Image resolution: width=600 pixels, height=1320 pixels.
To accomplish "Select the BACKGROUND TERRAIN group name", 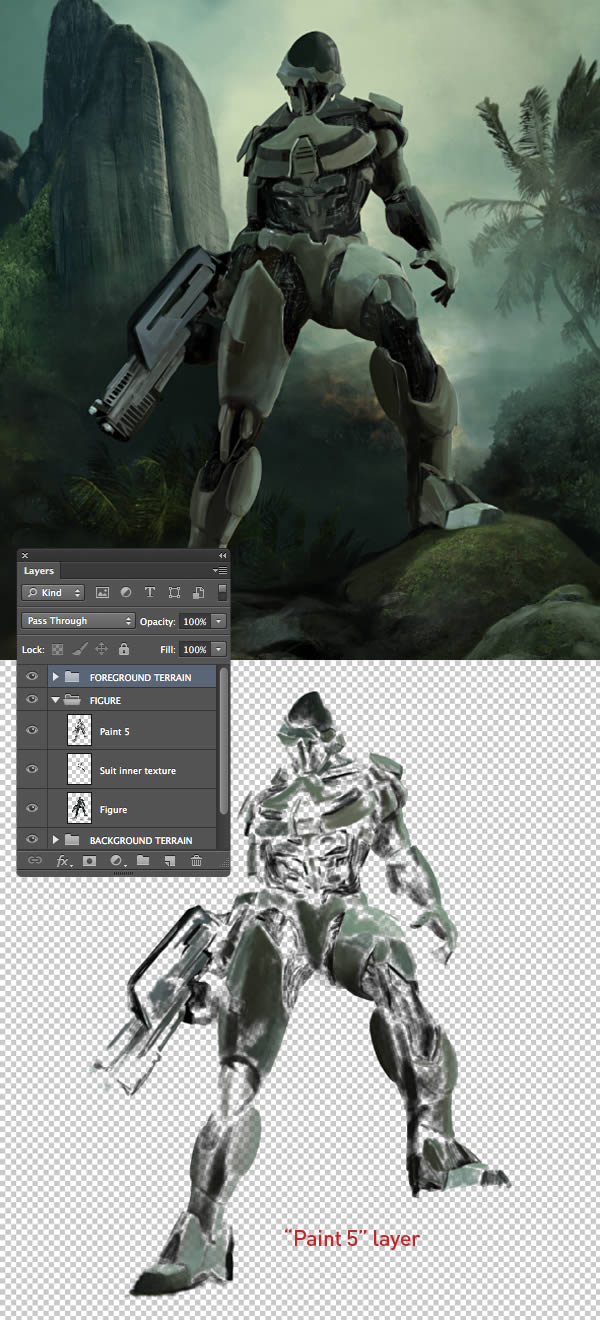I will click(141, 840).
